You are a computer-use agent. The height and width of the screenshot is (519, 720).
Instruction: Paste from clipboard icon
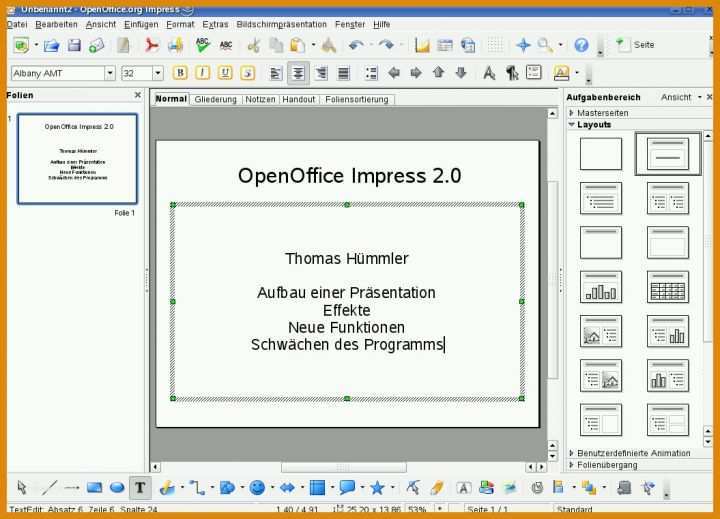[298, 45]
